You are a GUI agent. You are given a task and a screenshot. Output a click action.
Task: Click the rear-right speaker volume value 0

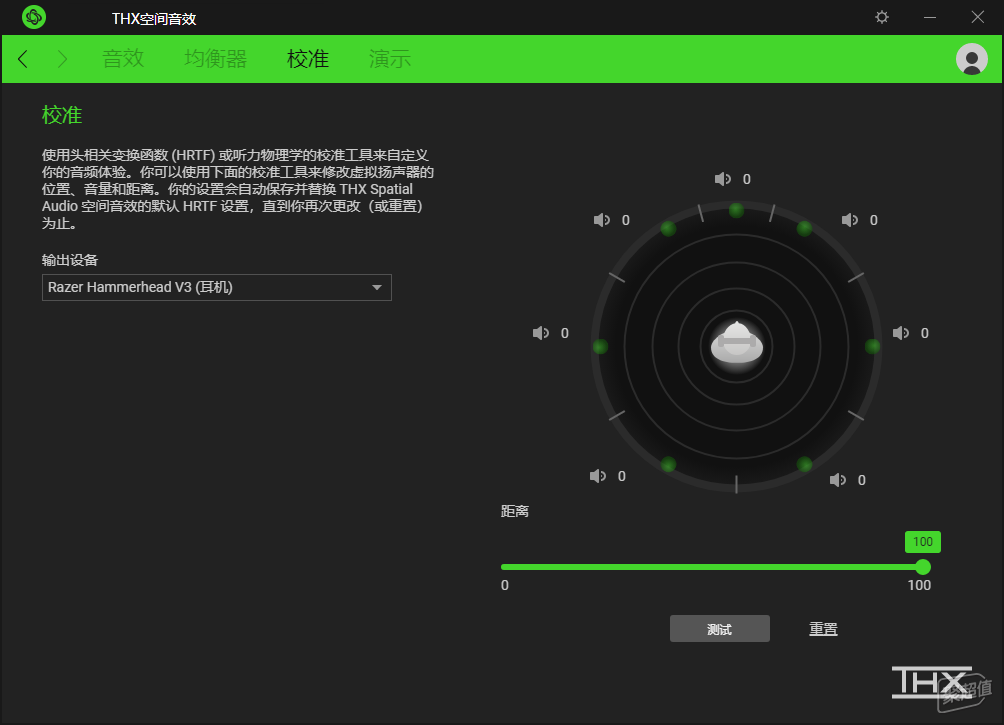tap(862, 480)
